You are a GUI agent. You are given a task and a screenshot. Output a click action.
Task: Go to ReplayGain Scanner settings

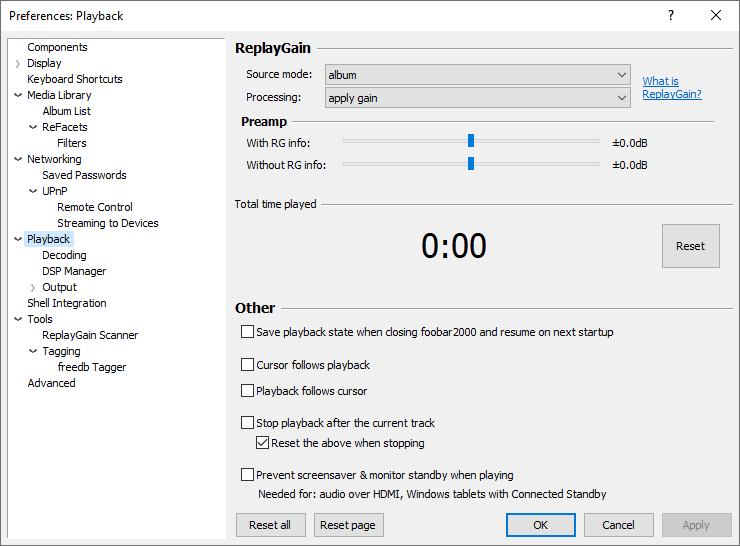(x=90, y=335)
